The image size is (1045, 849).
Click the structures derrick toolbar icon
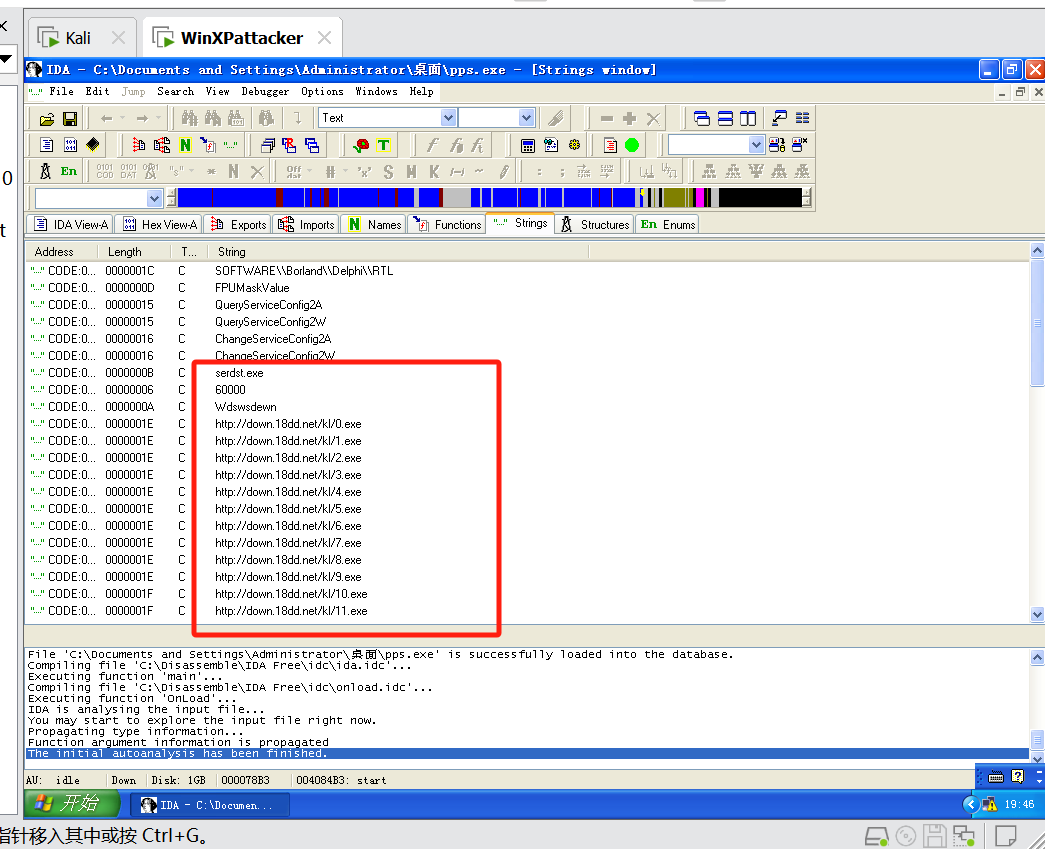pos(45,172)
